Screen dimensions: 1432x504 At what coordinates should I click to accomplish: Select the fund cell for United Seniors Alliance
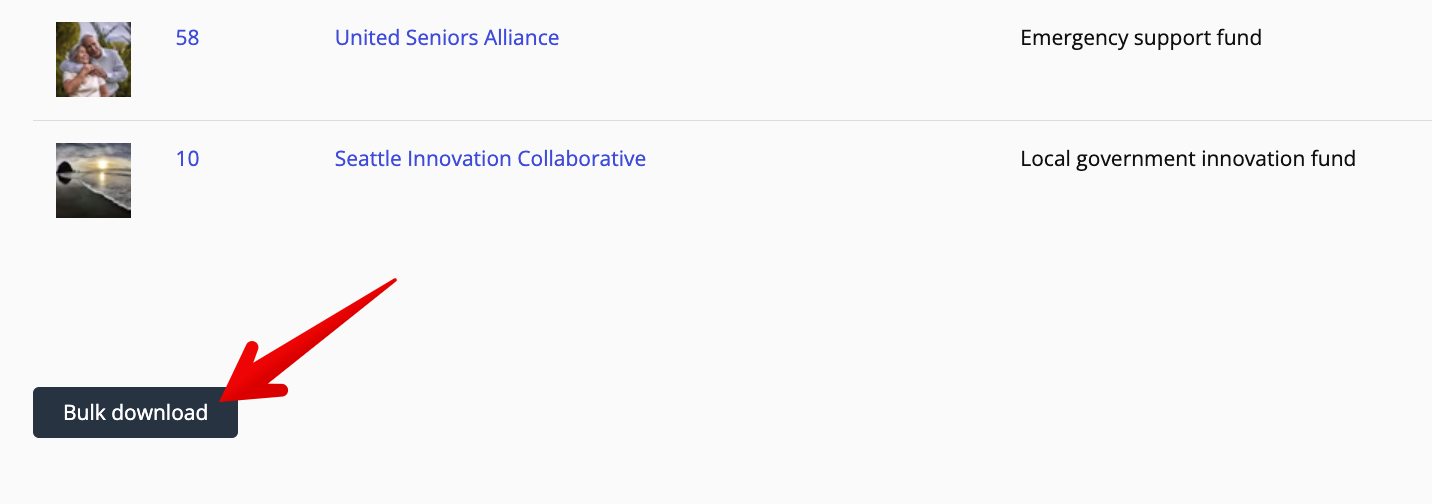[x=1141, y=38]
